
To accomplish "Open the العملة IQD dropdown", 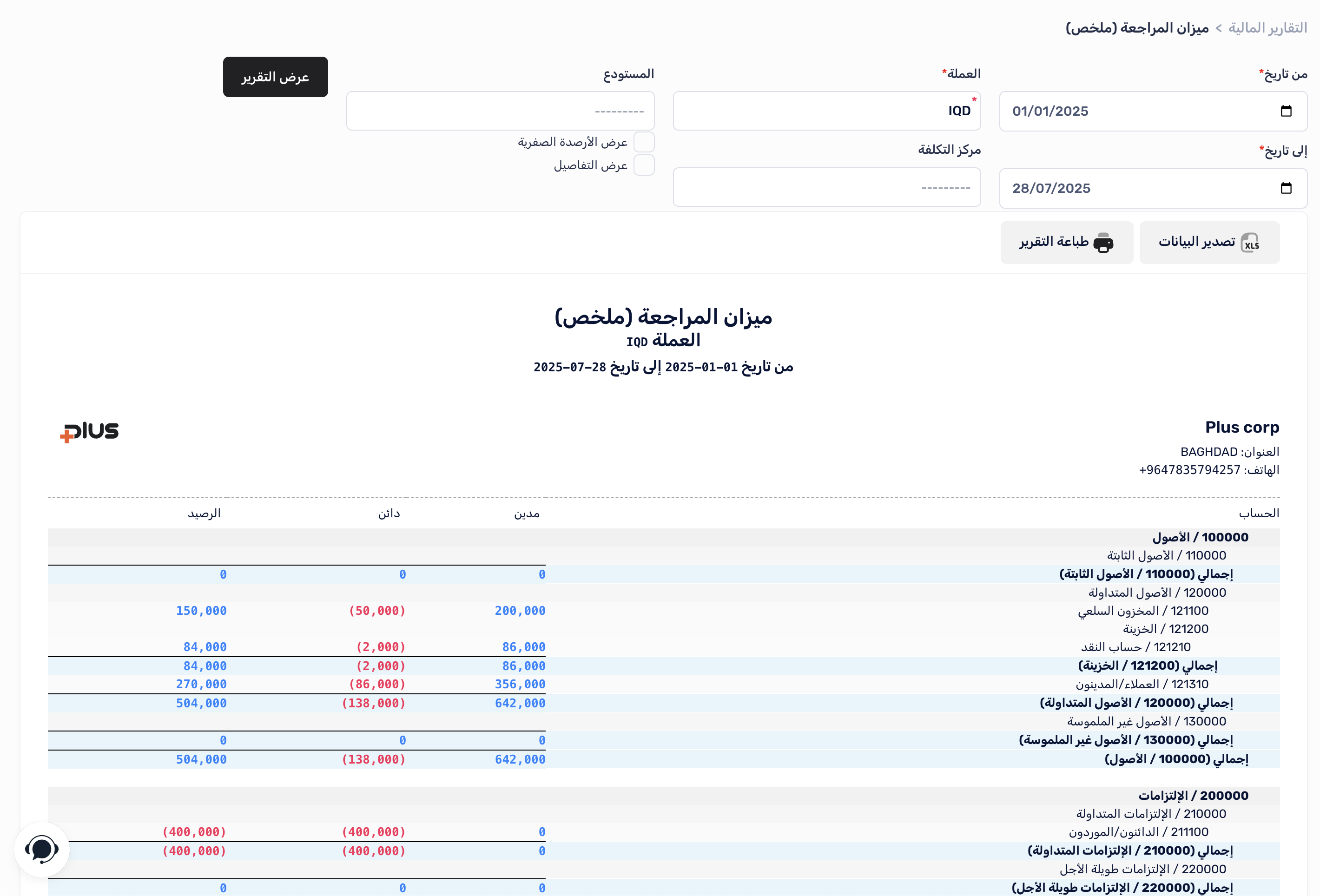I will point(826,111).
